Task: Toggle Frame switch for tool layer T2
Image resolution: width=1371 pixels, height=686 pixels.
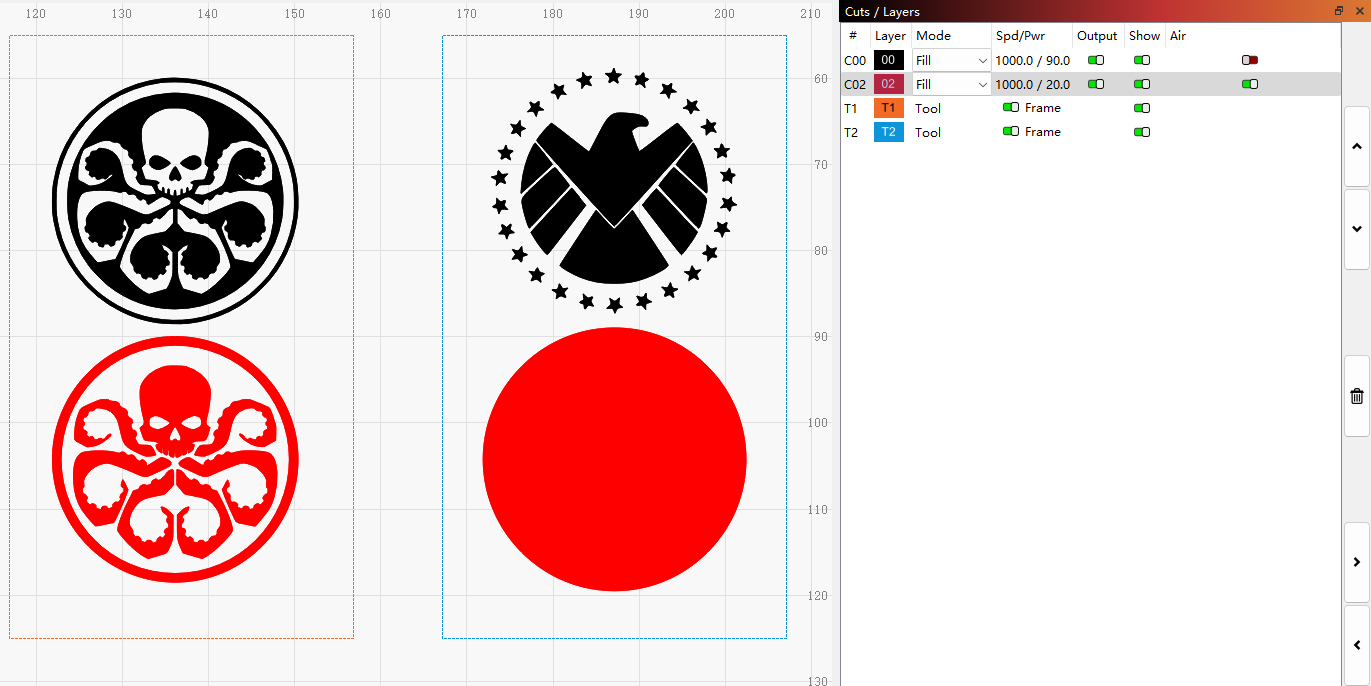Action: 1011,131
